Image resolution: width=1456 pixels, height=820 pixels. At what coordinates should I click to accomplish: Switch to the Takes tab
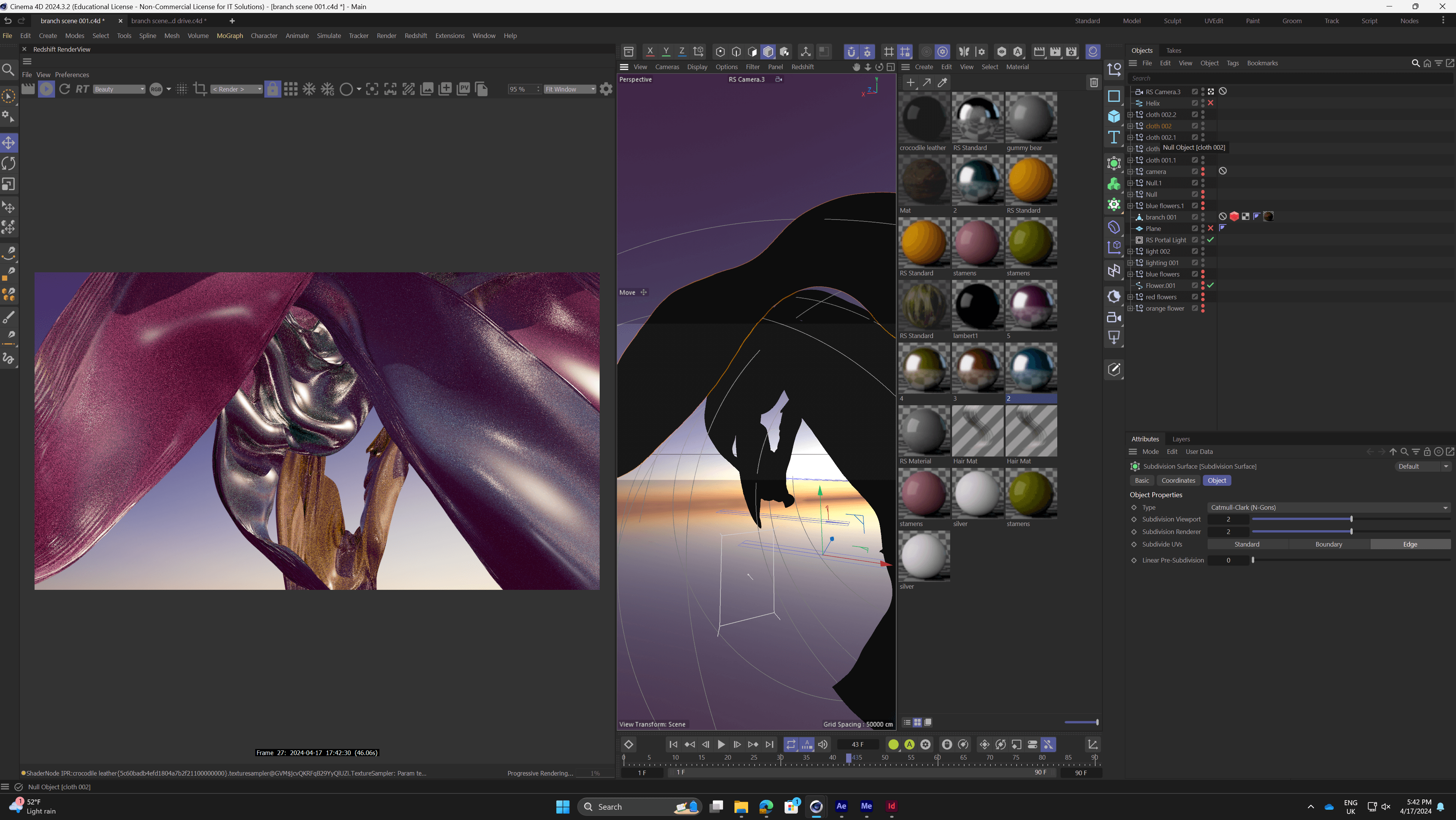coord(1173,50)
